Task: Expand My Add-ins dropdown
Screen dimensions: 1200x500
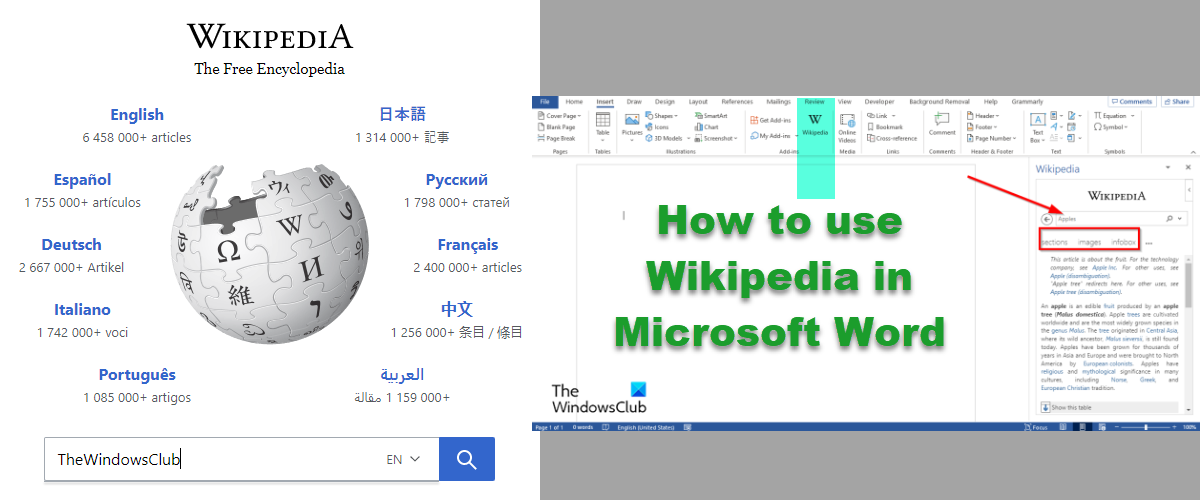Action: tap(796, 136)
